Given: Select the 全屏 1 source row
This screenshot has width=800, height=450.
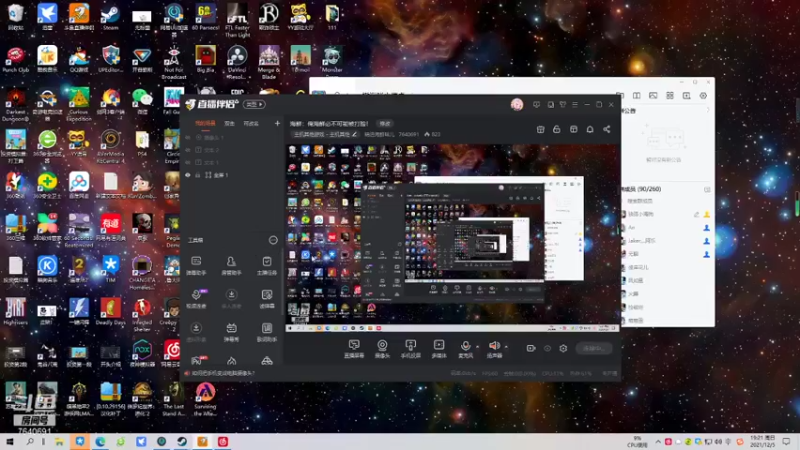Looking at the screenshot, I should click(x=232, y=175).
